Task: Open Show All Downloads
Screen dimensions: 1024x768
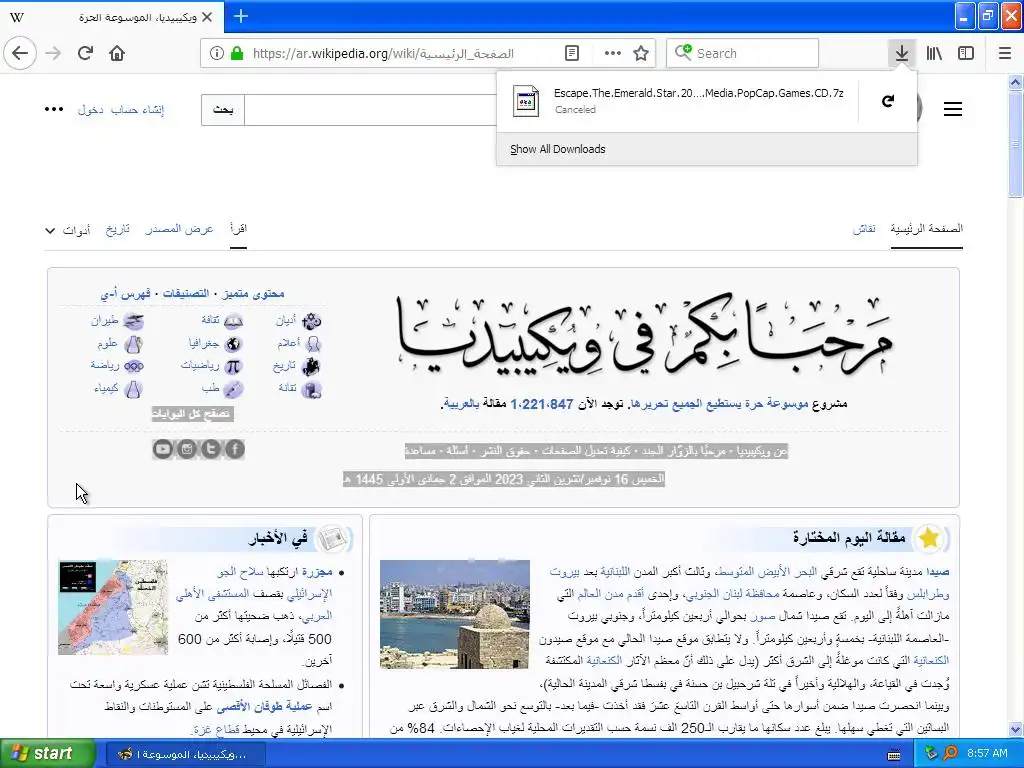Action: 558,150
